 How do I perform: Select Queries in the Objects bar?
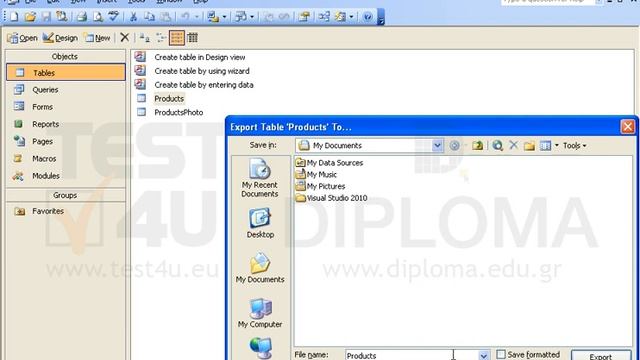66,89
